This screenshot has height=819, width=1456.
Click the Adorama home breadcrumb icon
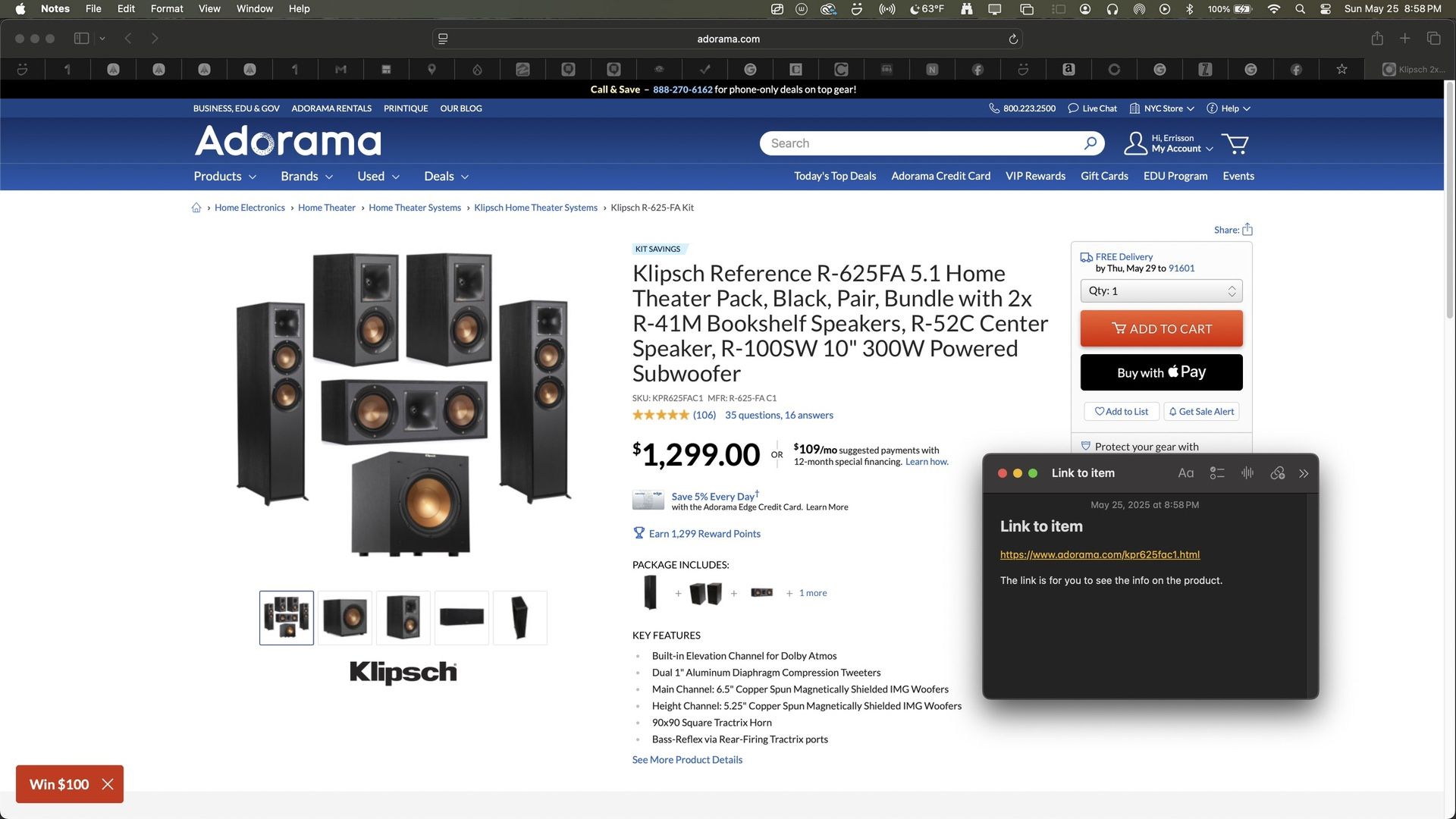196,208
